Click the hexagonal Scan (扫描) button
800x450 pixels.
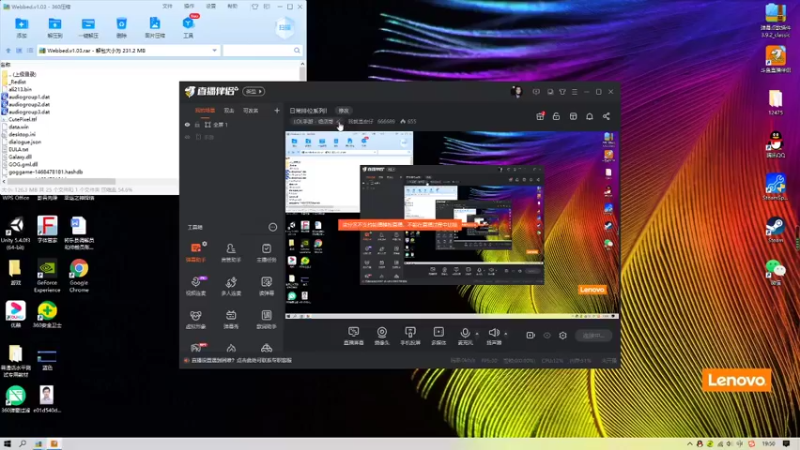285,27
